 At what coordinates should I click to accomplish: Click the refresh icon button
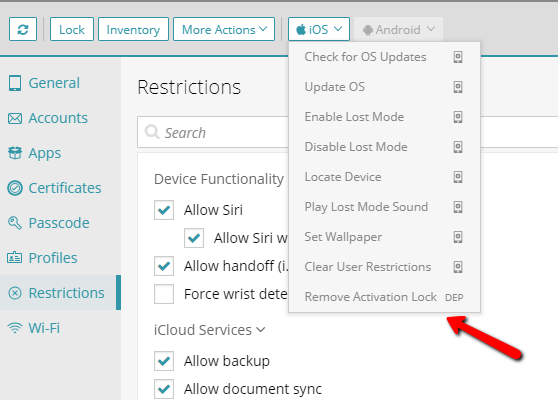[x=23, y=29]
